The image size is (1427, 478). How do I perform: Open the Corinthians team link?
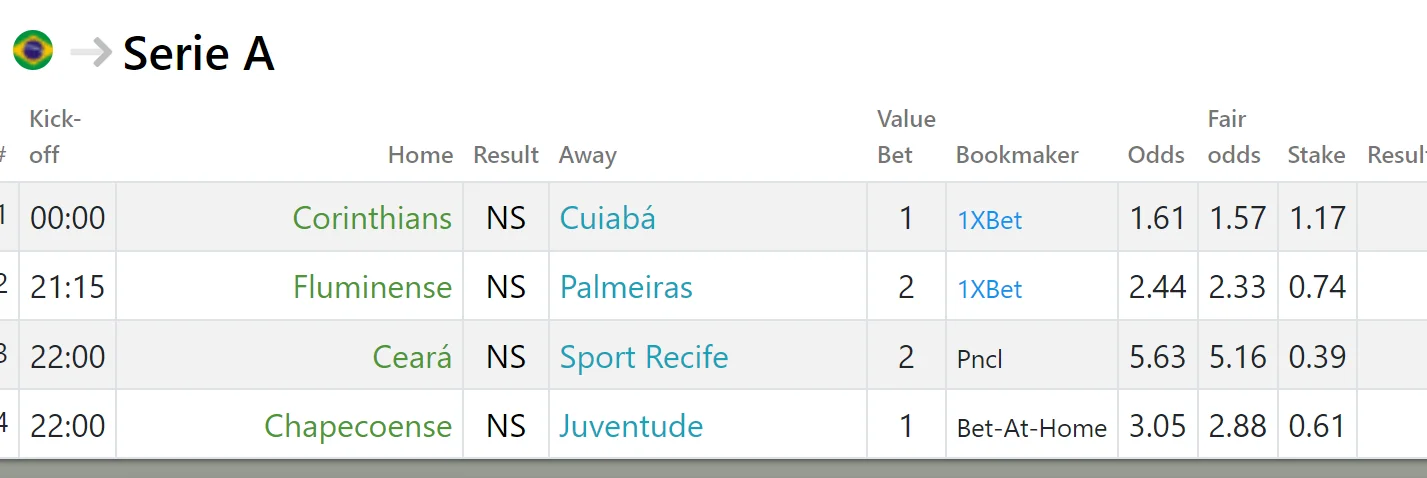point(372,218)
